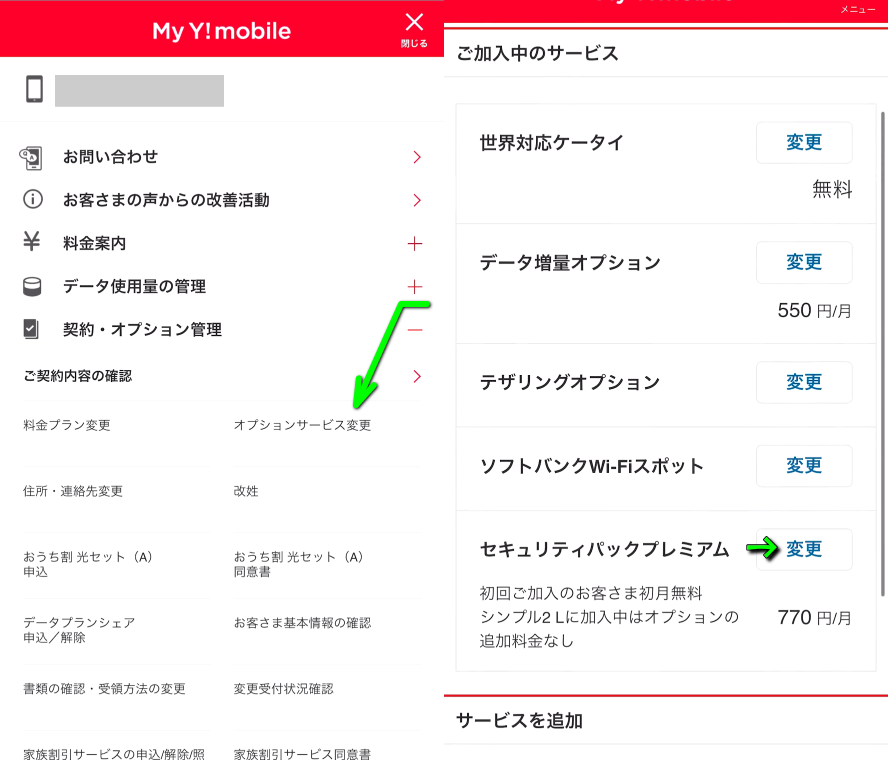Click the 770 円/月 price text
The height and width of the screenshot is (760, 888).
(814, 617)
